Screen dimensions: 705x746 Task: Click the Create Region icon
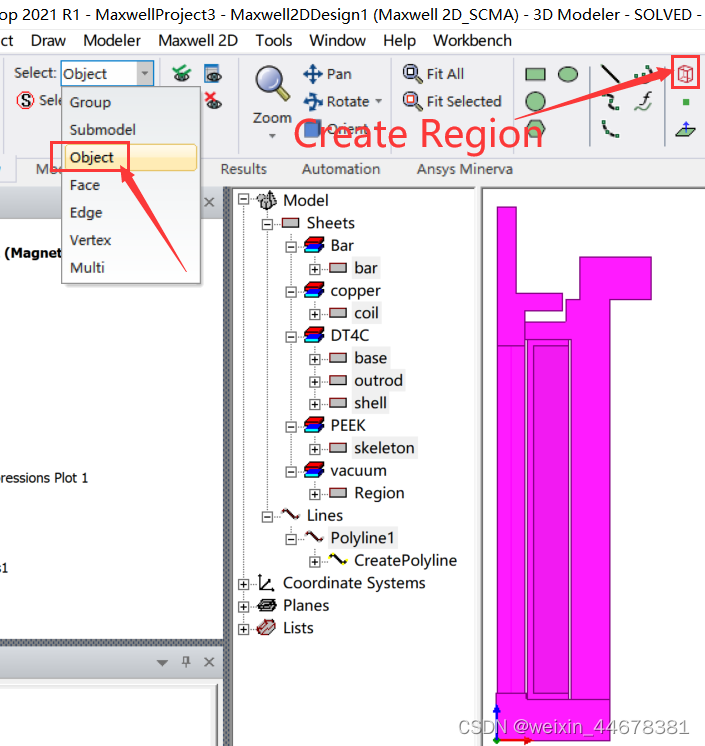pyautogui.click(x=685, y=73)
